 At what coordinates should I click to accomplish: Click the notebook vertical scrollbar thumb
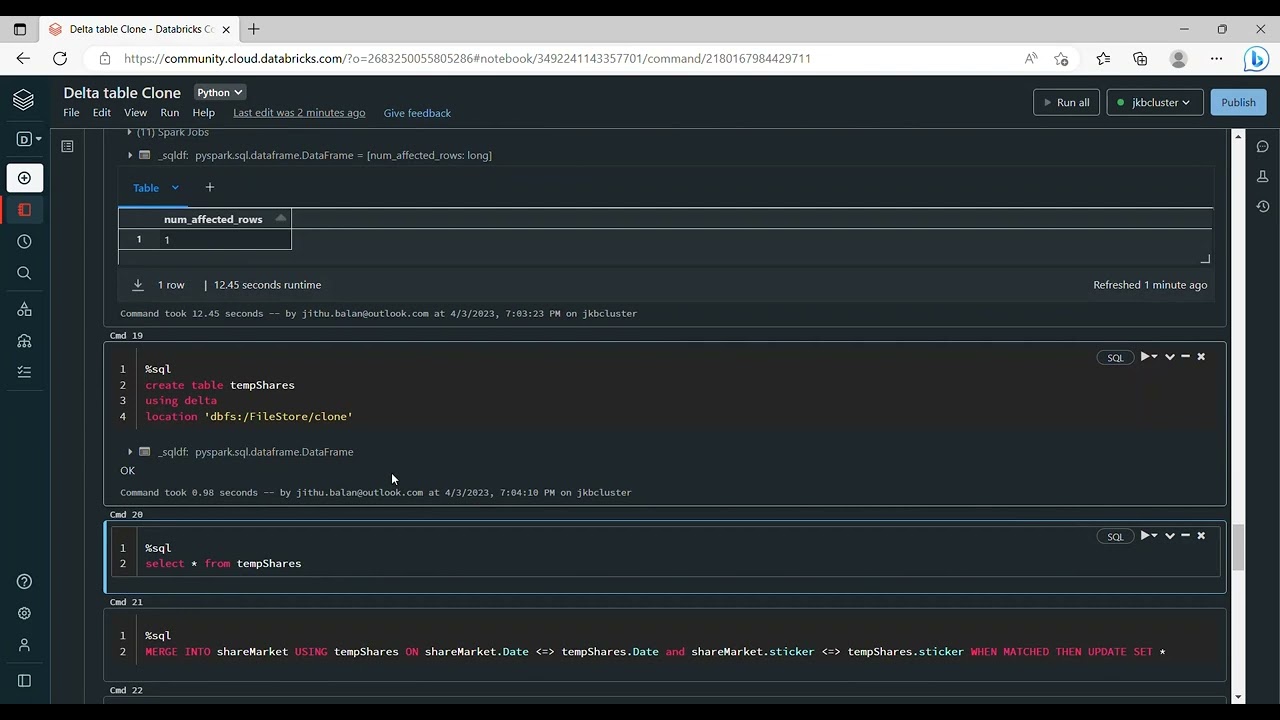pyautogui.click(x=1238, y=548)
